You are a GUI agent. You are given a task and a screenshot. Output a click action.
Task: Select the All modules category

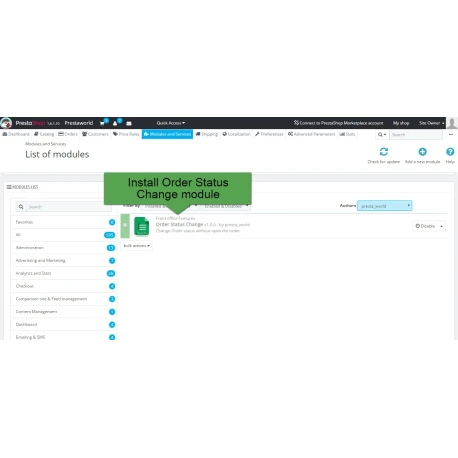[x=63, y=235]
